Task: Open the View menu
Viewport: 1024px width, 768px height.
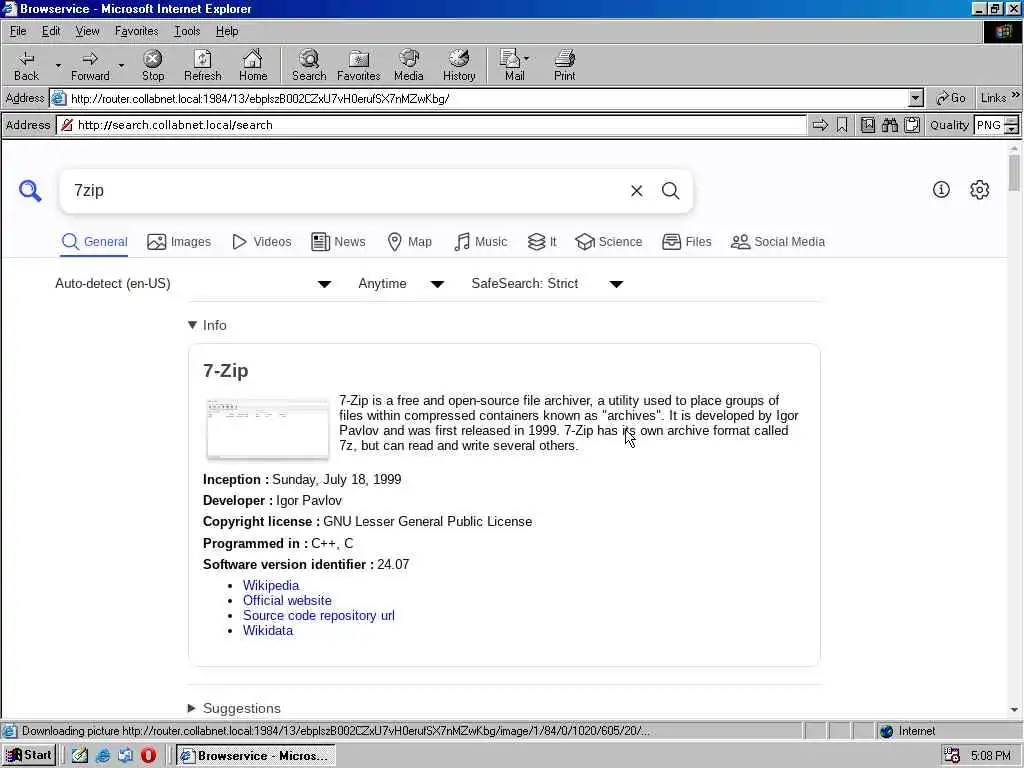Action: pos(87,31)
